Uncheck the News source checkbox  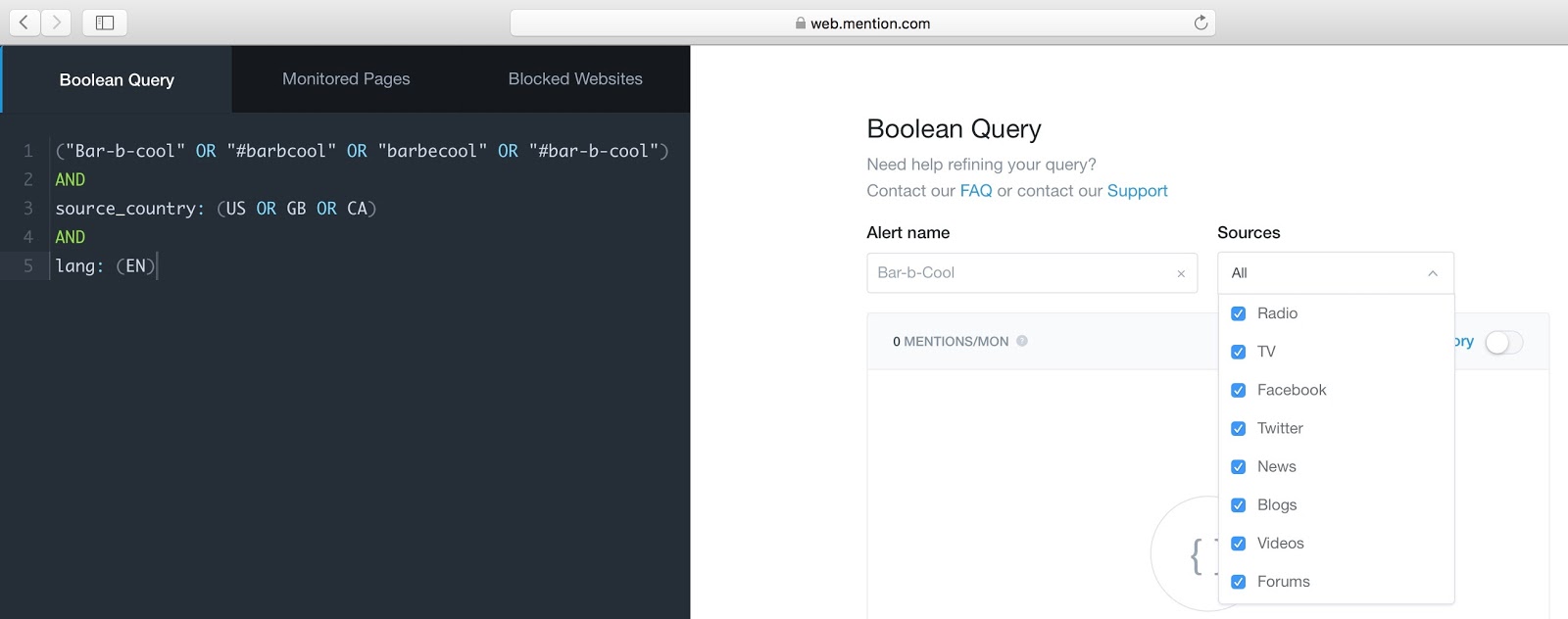click(x=1238, y=466)
